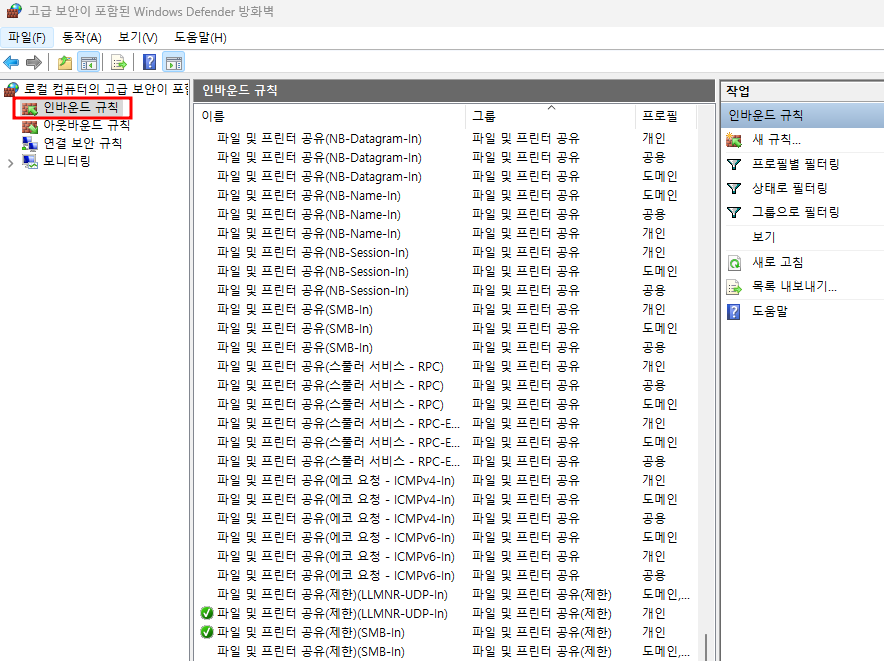Click the help icon beside 도움말 action
Image resolution: width=884 pixels, height=661 pixels.
pos(733,311)
